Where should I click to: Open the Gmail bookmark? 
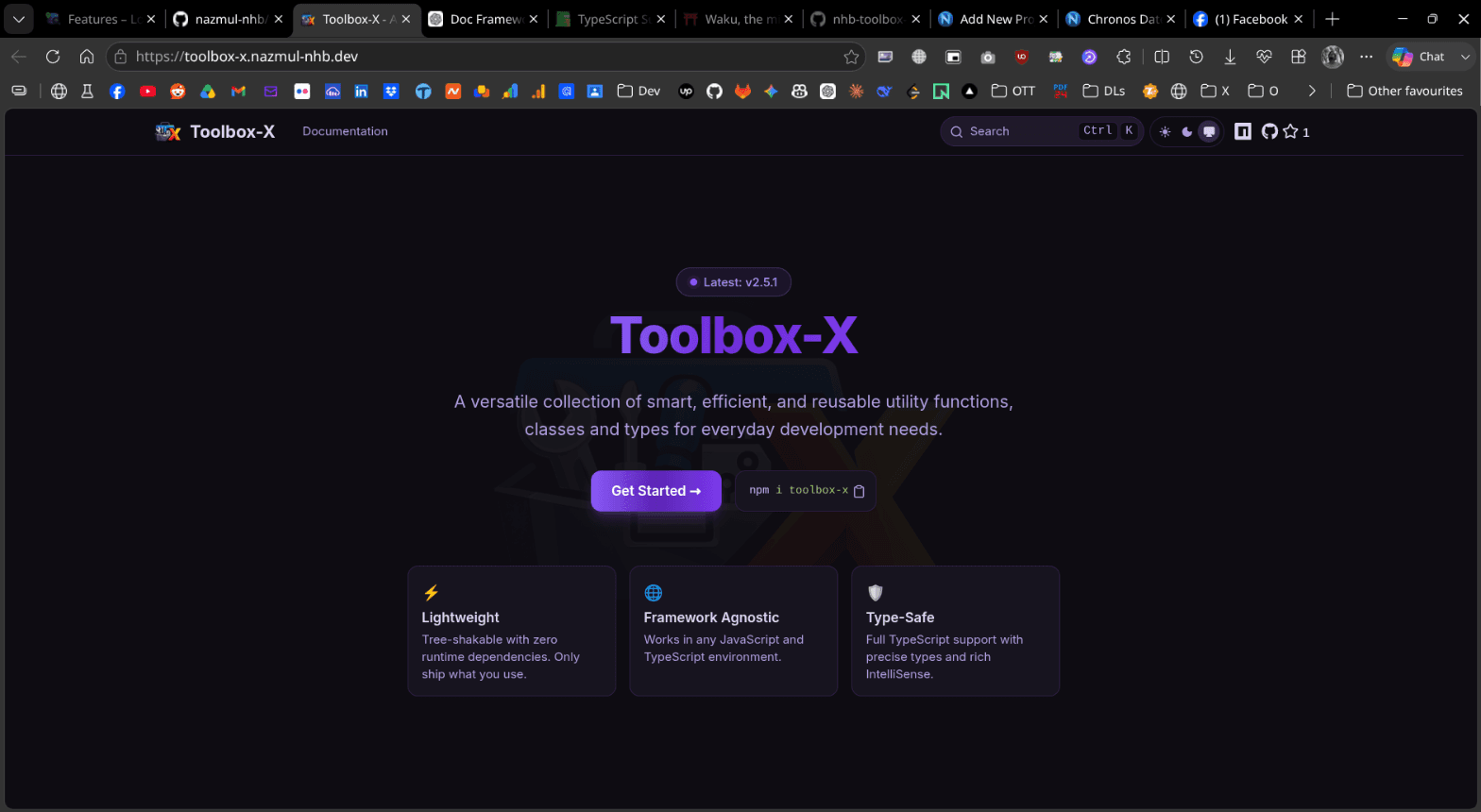(x=238, y=92)
